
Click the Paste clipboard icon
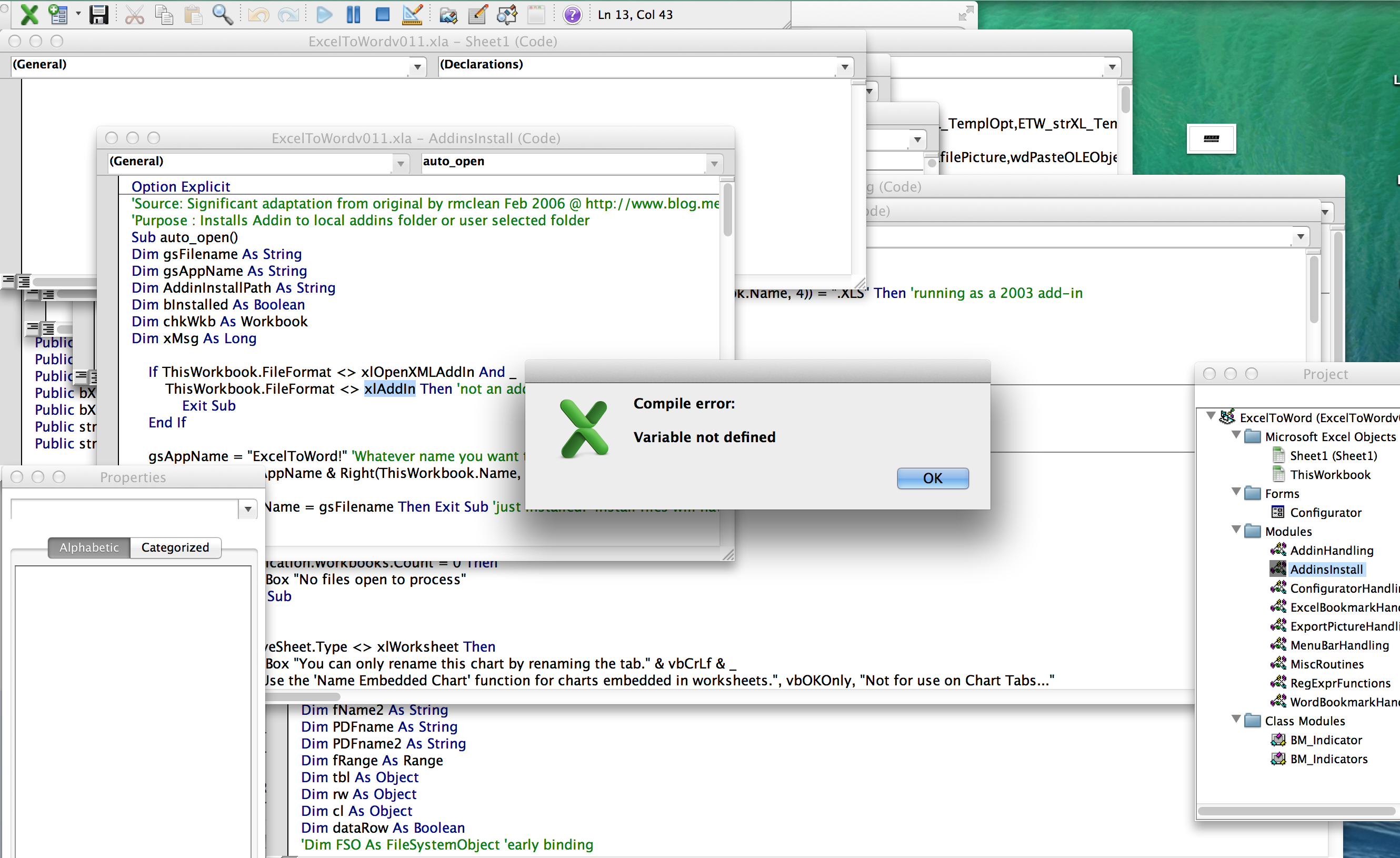click(193, 14)
